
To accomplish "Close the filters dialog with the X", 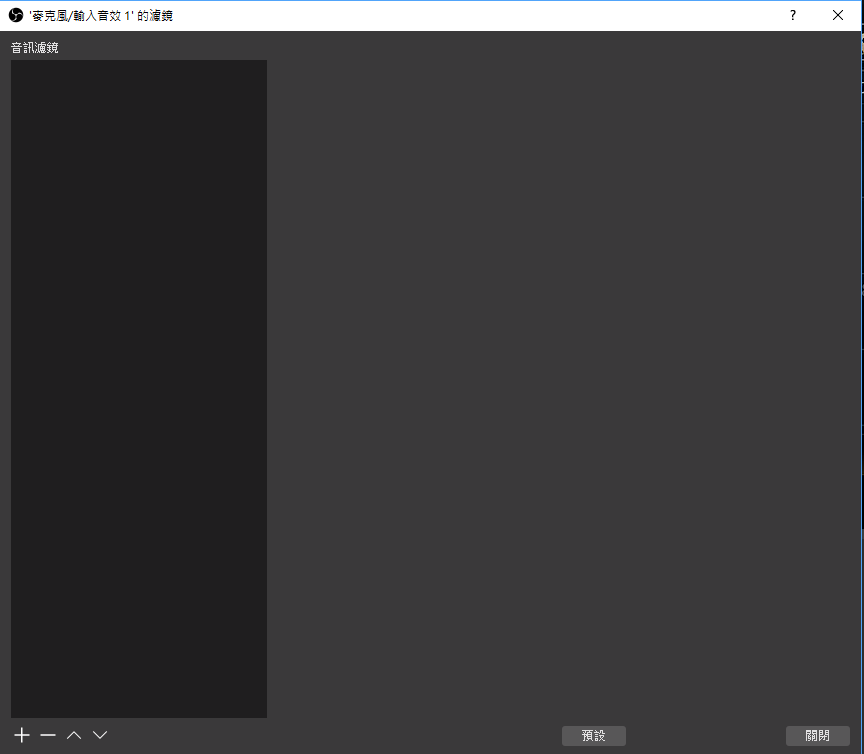I will [x=838, y=15].
